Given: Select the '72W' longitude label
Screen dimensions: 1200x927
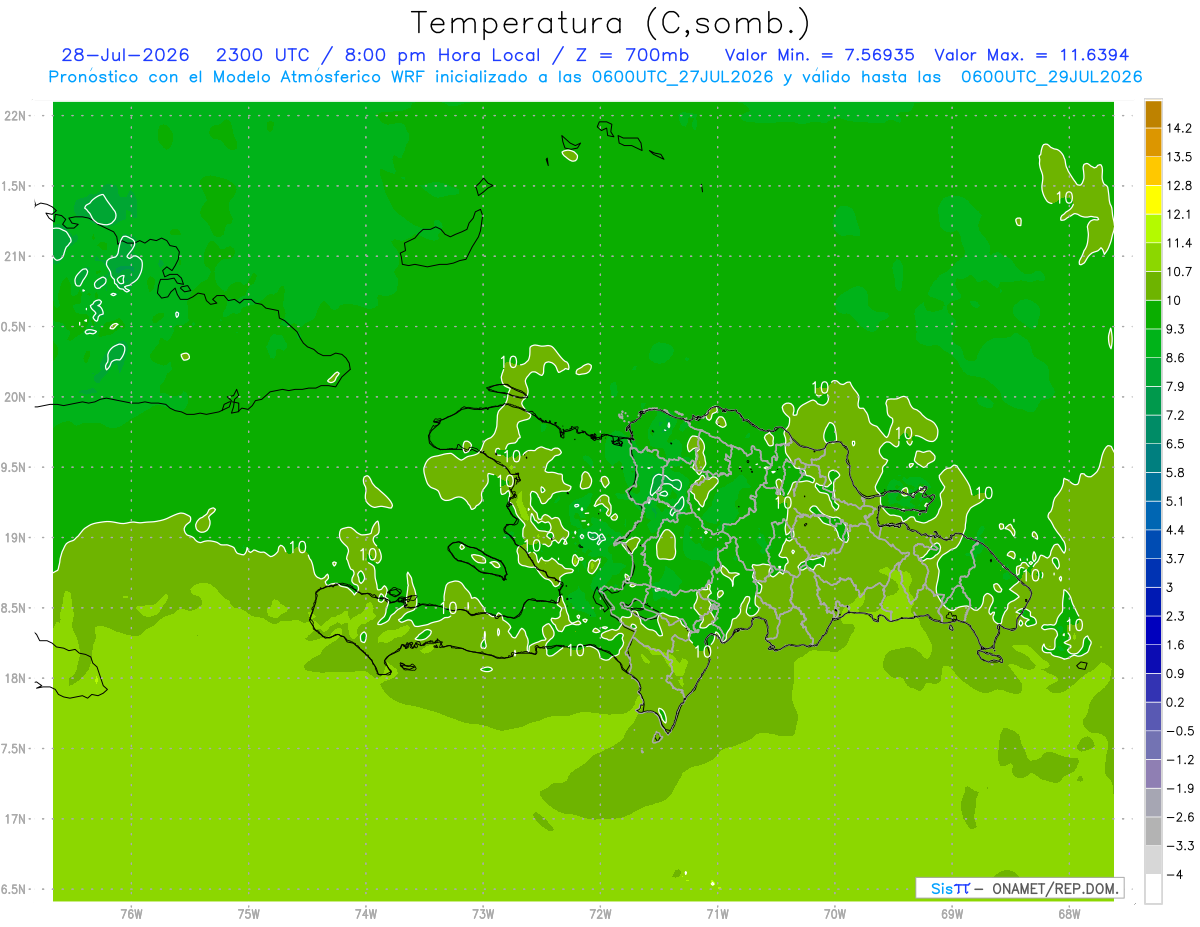Looking at the screenshot, I should coord(600,914).
